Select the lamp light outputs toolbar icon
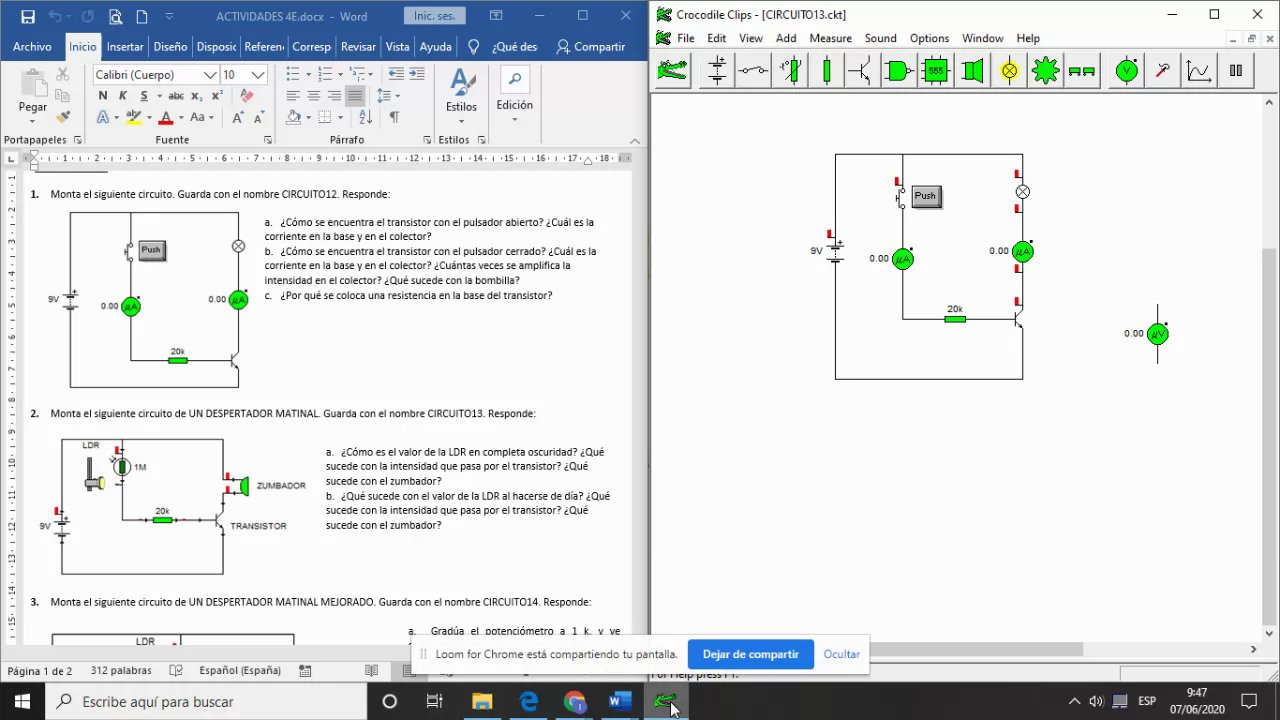 point(1009,71)
